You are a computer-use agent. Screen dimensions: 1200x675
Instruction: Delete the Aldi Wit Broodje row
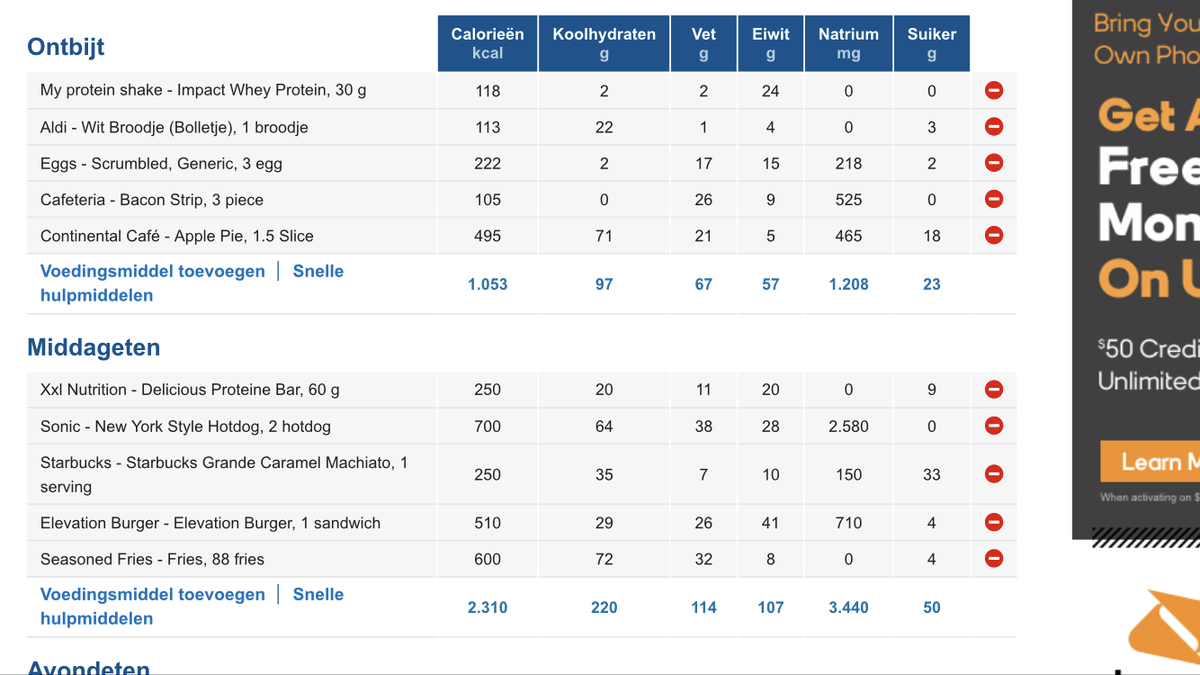pyautogui.click(x=994, y=127)
